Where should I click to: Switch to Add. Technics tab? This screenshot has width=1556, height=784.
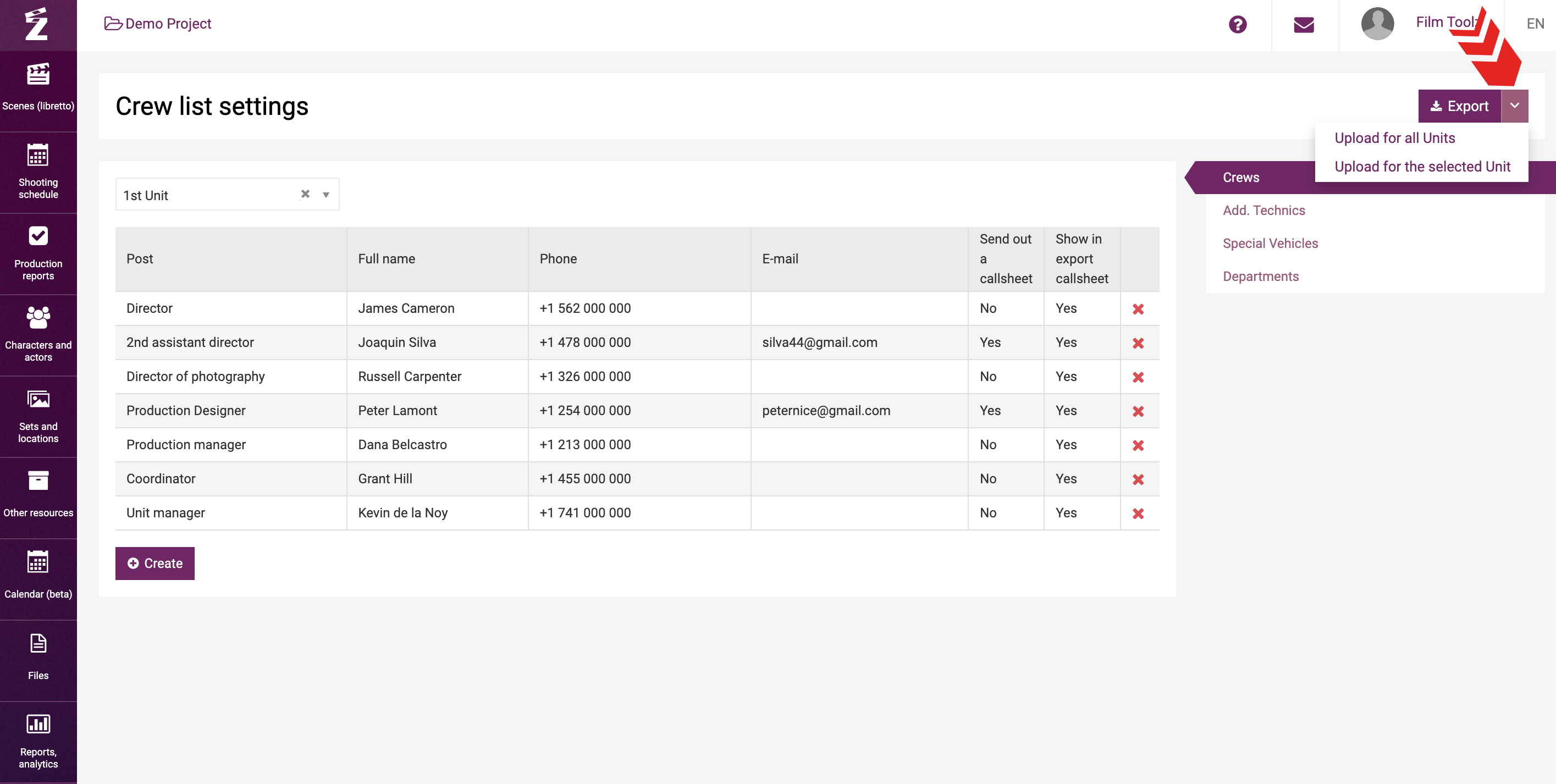click(1263, 210)
